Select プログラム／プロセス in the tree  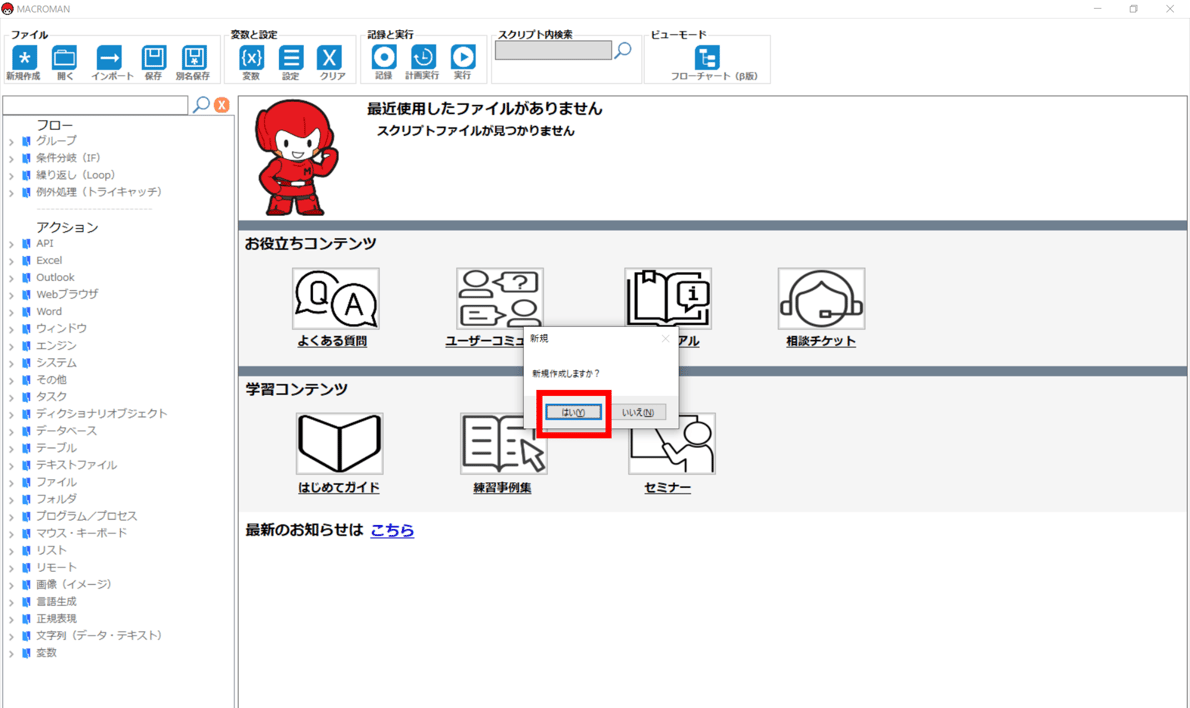[87, 516]
